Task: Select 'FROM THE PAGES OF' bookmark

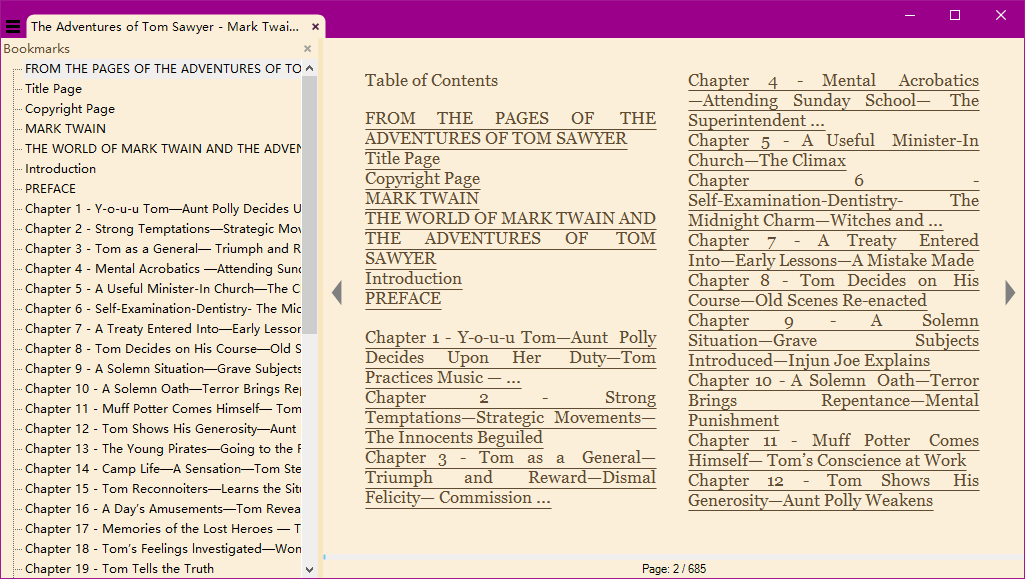Action: tap(163, 69)
